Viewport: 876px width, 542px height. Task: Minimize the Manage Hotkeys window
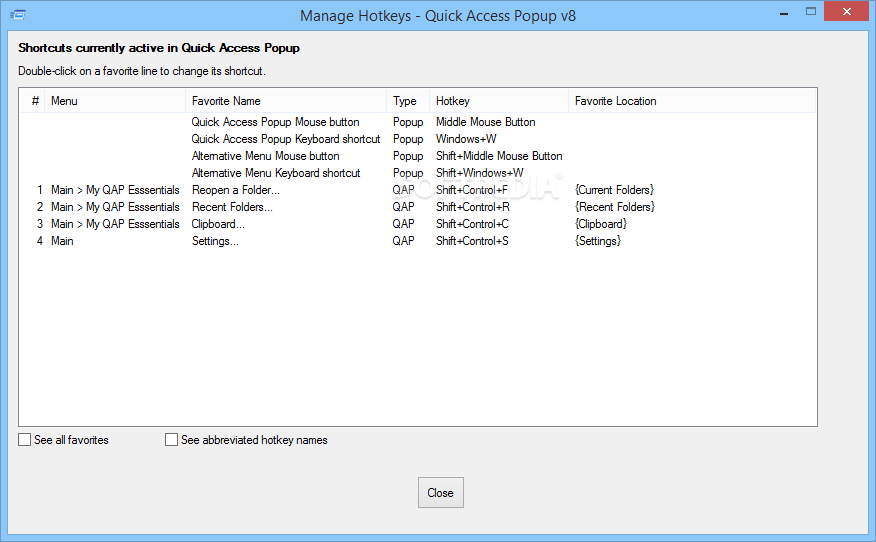click(784, 11)
